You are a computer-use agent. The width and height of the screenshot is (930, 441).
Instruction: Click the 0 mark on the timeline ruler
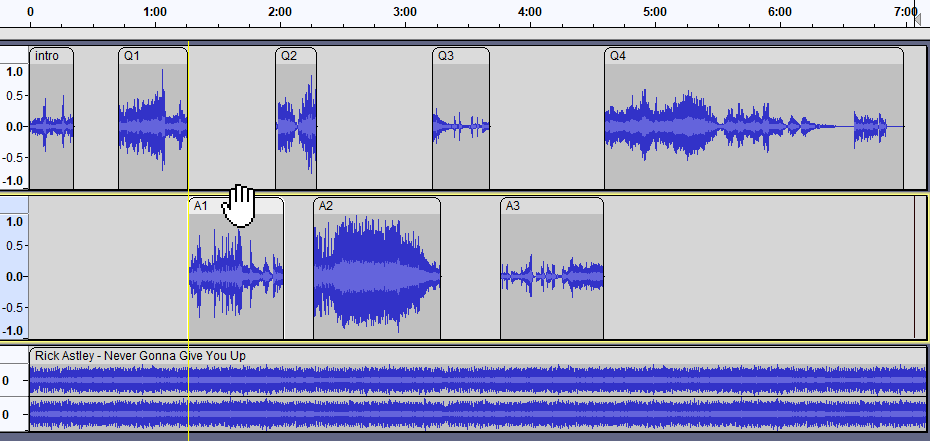pos(30,11)
